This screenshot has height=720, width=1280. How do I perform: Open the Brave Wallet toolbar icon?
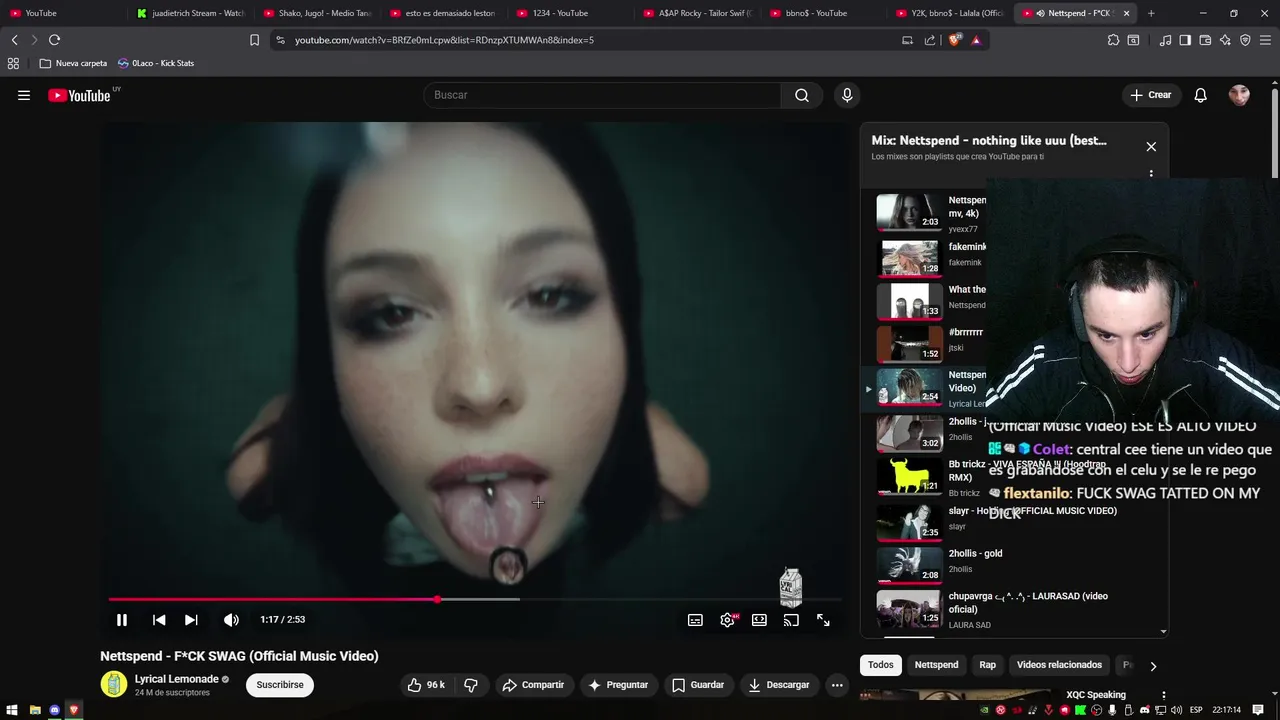click(1205, 40)
